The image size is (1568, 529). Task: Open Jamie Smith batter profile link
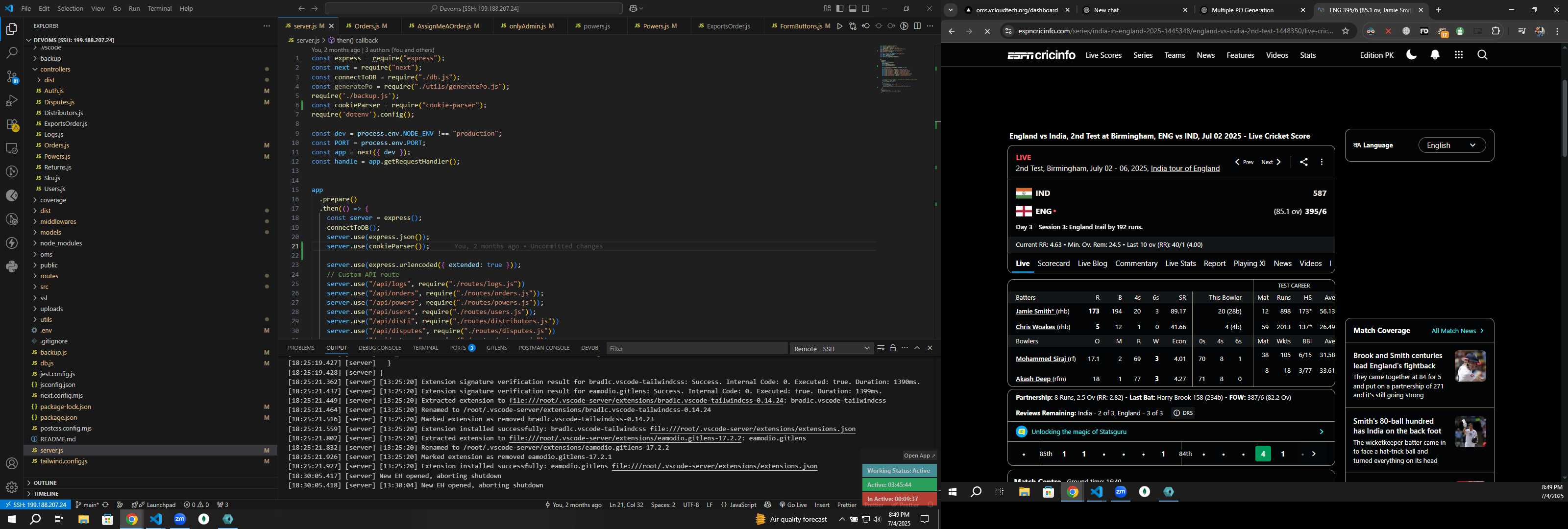1034,311
